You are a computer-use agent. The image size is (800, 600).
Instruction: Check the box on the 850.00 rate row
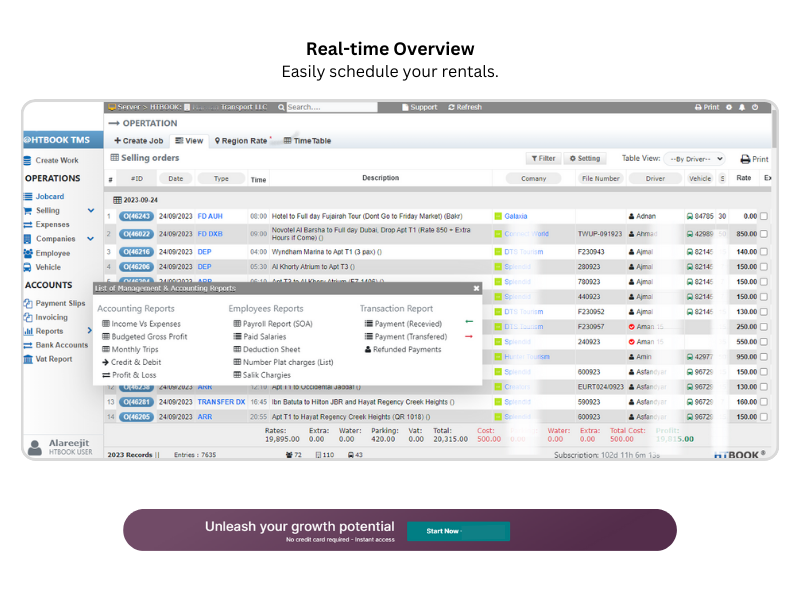764,234
